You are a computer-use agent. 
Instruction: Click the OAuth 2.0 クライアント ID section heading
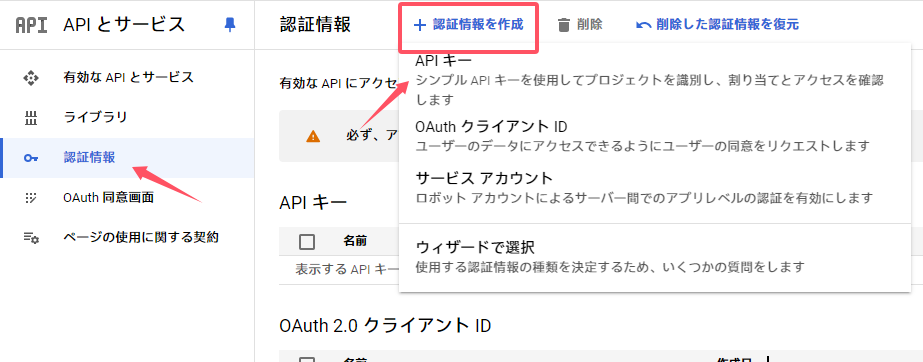(x=386, y=325)
